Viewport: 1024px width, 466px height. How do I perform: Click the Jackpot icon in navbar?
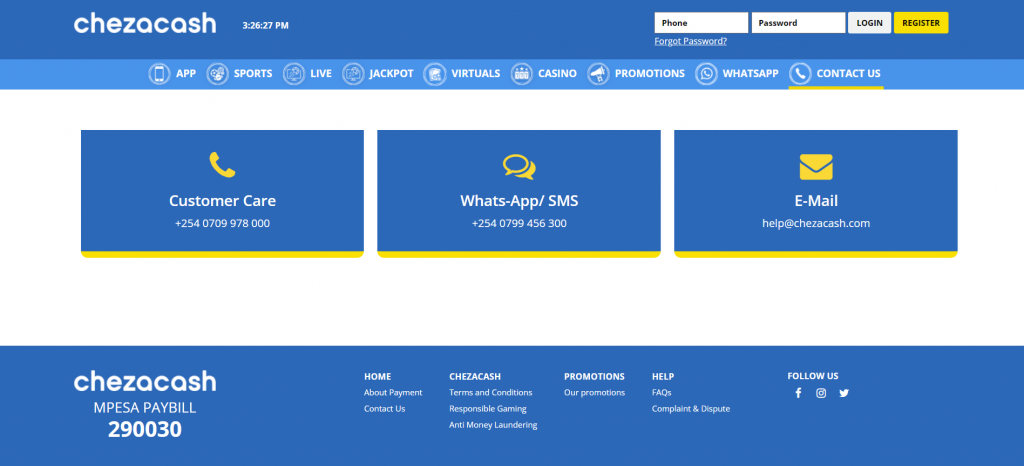[x=353, y=74]
